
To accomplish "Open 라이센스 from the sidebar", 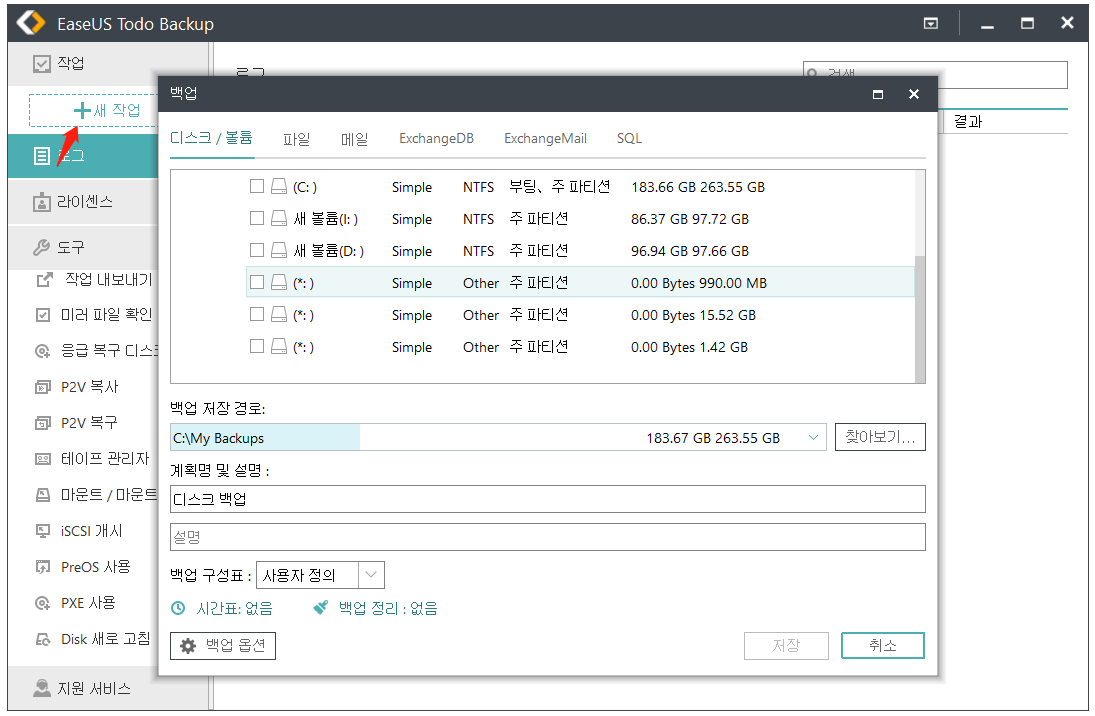I will 85,202.
